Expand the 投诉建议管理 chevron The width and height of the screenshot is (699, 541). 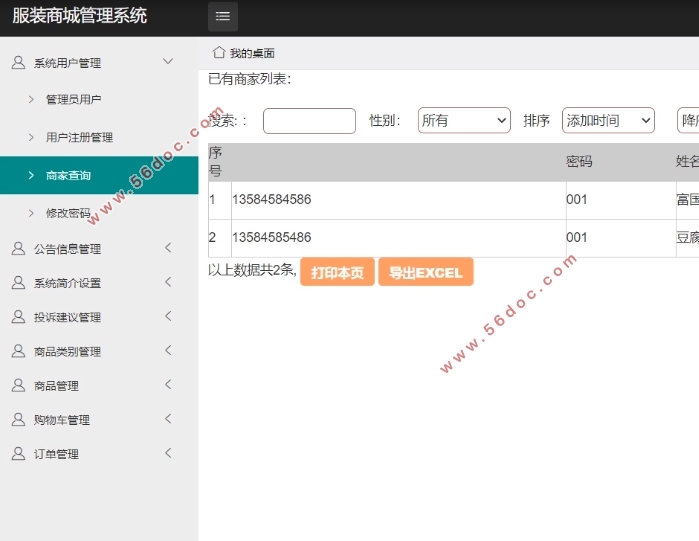pyautogui.click(x=168, y=316)
